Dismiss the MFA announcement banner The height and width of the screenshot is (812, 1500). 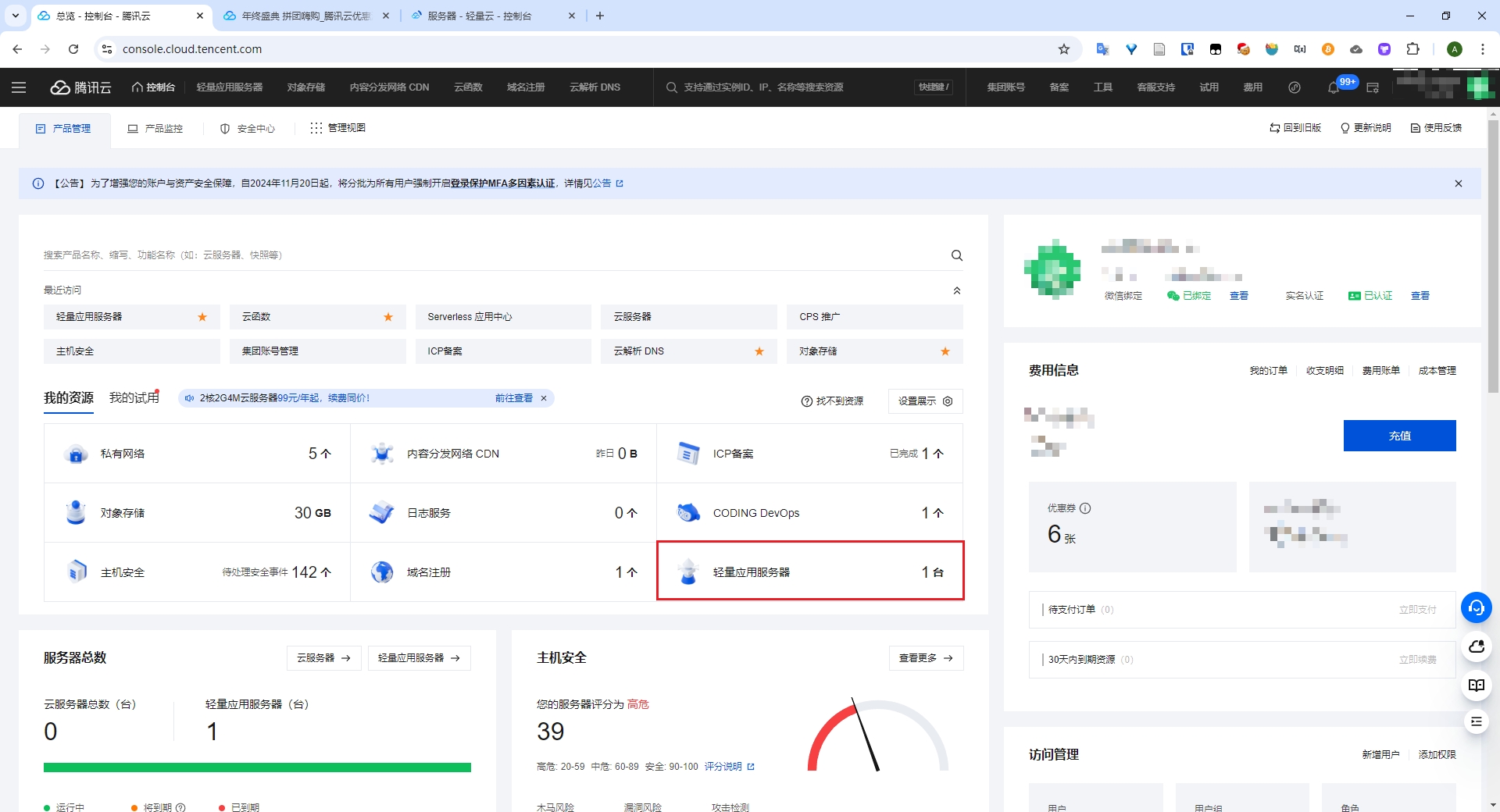pos(1458,183)
